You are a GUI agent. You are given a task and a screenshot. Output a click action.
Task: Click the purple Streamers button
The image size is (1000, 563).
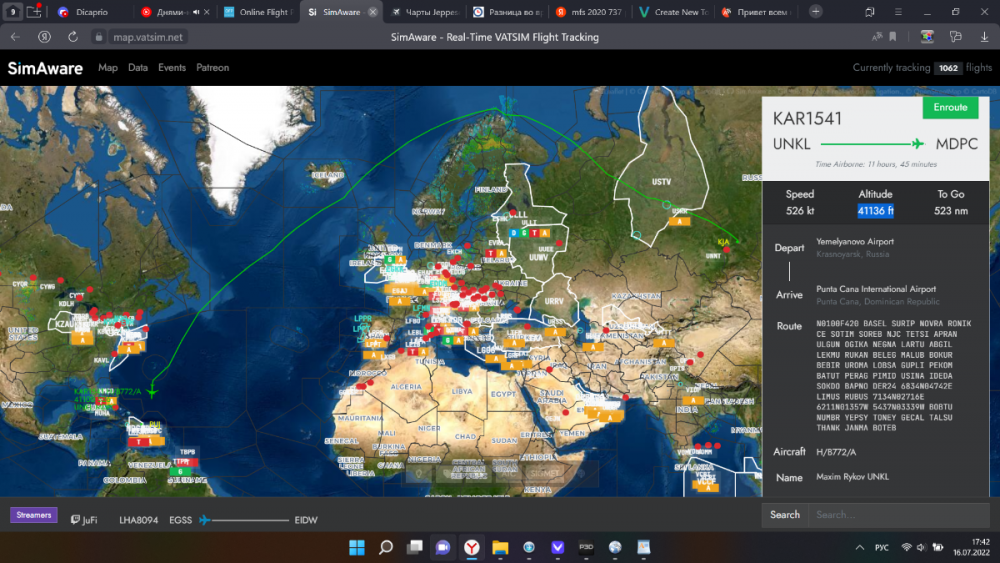34,515
